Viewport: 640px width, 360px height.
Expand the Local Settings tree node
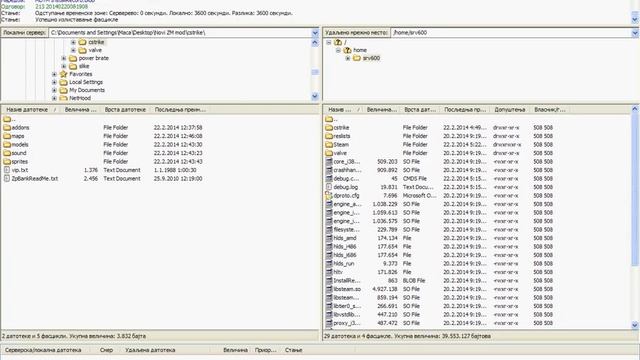click(x=54, y=82)
